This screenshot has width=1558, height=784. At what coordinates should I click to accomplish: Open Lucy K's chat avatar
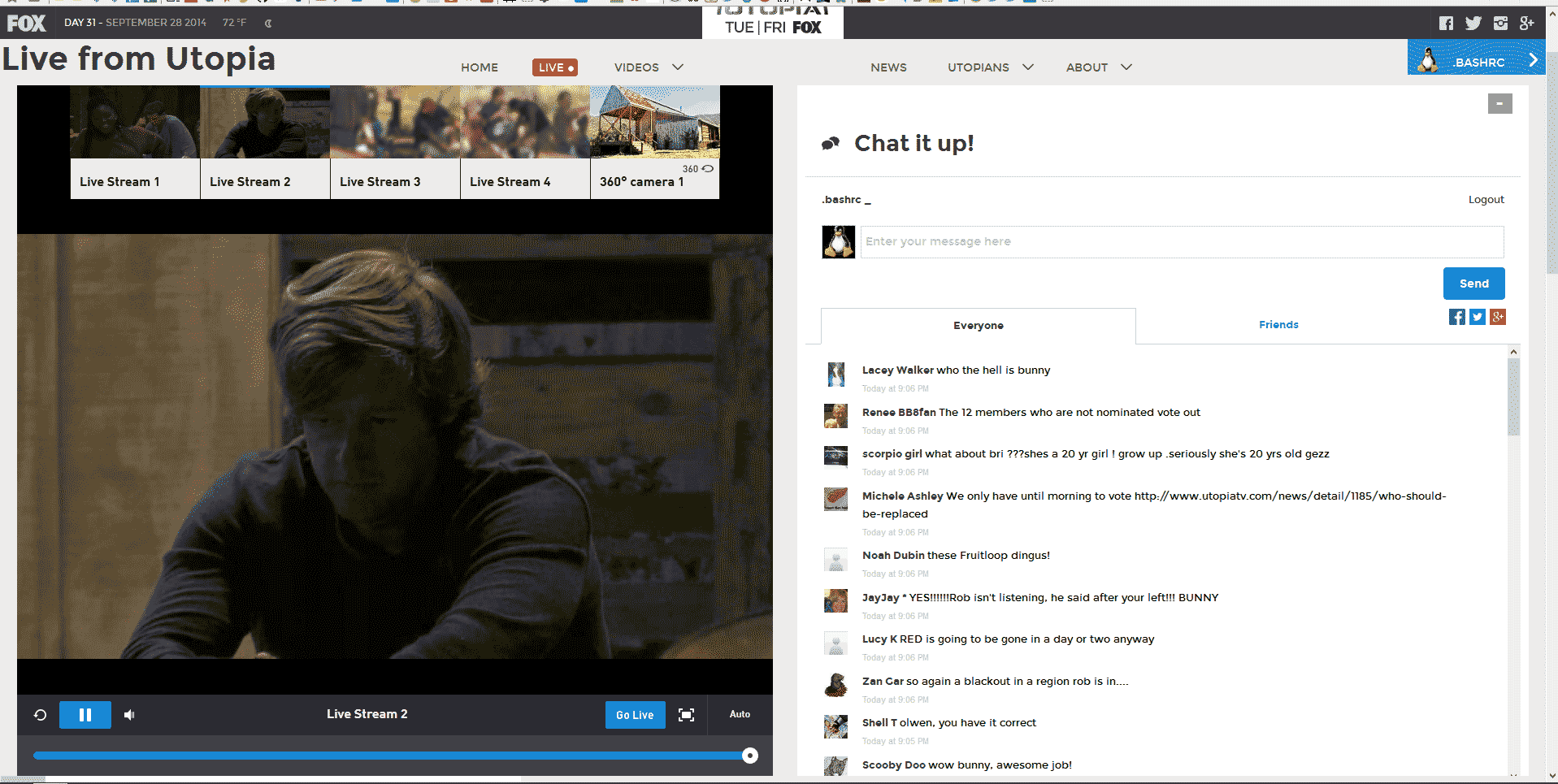(835, 643)
